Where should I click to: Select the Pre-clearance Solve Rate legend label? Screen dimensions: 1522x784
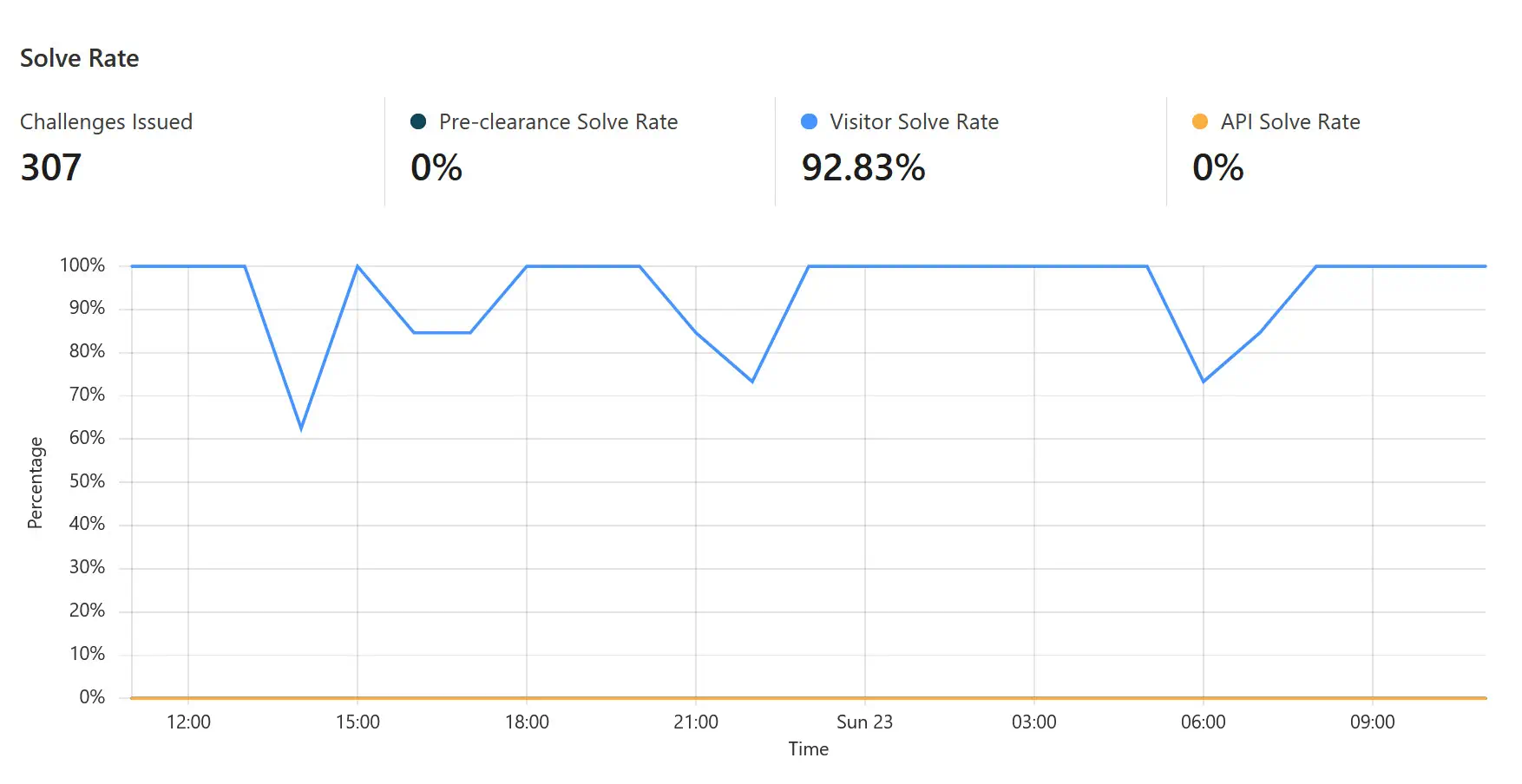[558, 122]
